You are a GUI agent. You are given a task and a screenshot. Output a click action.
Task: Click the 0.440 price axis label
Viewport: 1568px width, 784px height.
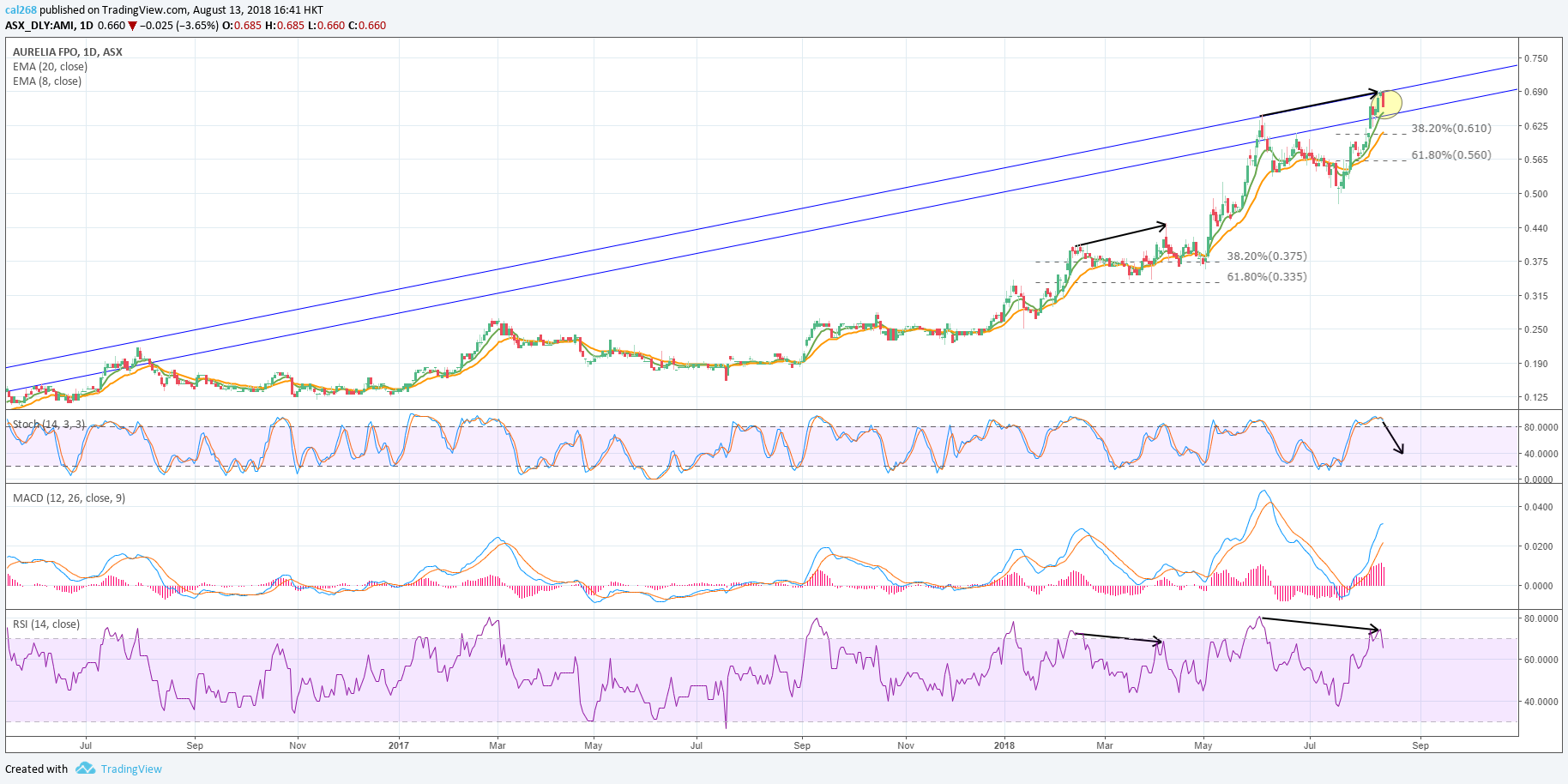[x=1535, y=228]
